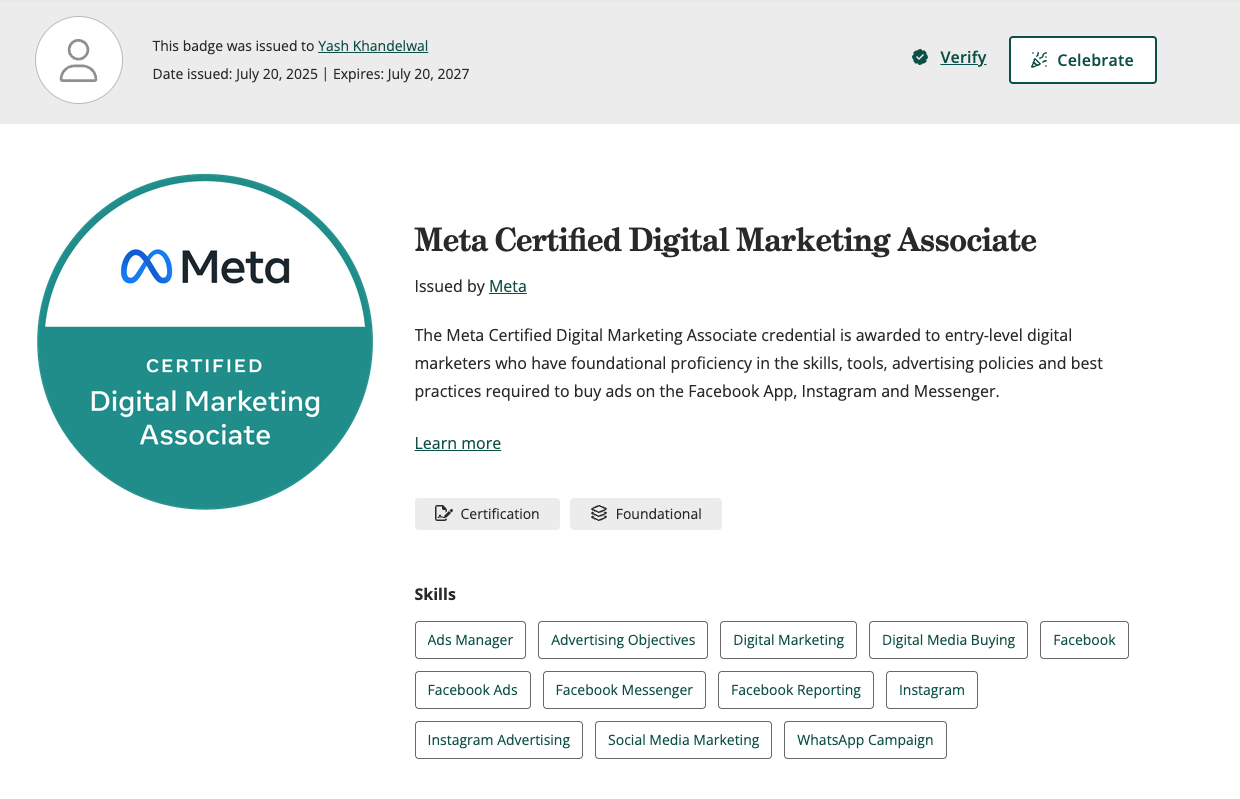Open Yash Khandelwal's profile link
This screenshot has width=1240, height=799.
point(373,46)
